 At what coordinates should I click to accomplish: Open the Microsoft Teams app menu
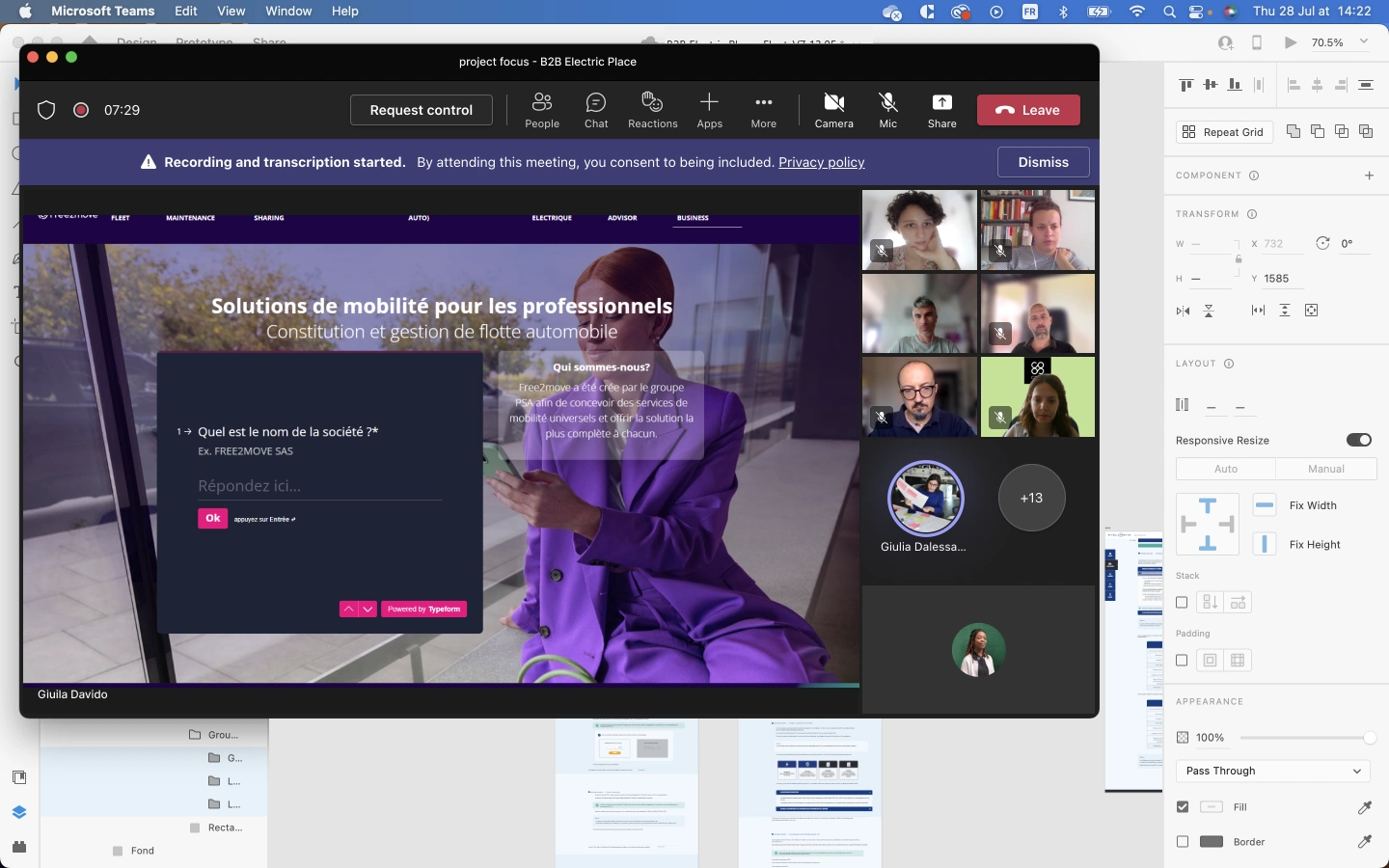pyautogui.click(x=103, y=12)
